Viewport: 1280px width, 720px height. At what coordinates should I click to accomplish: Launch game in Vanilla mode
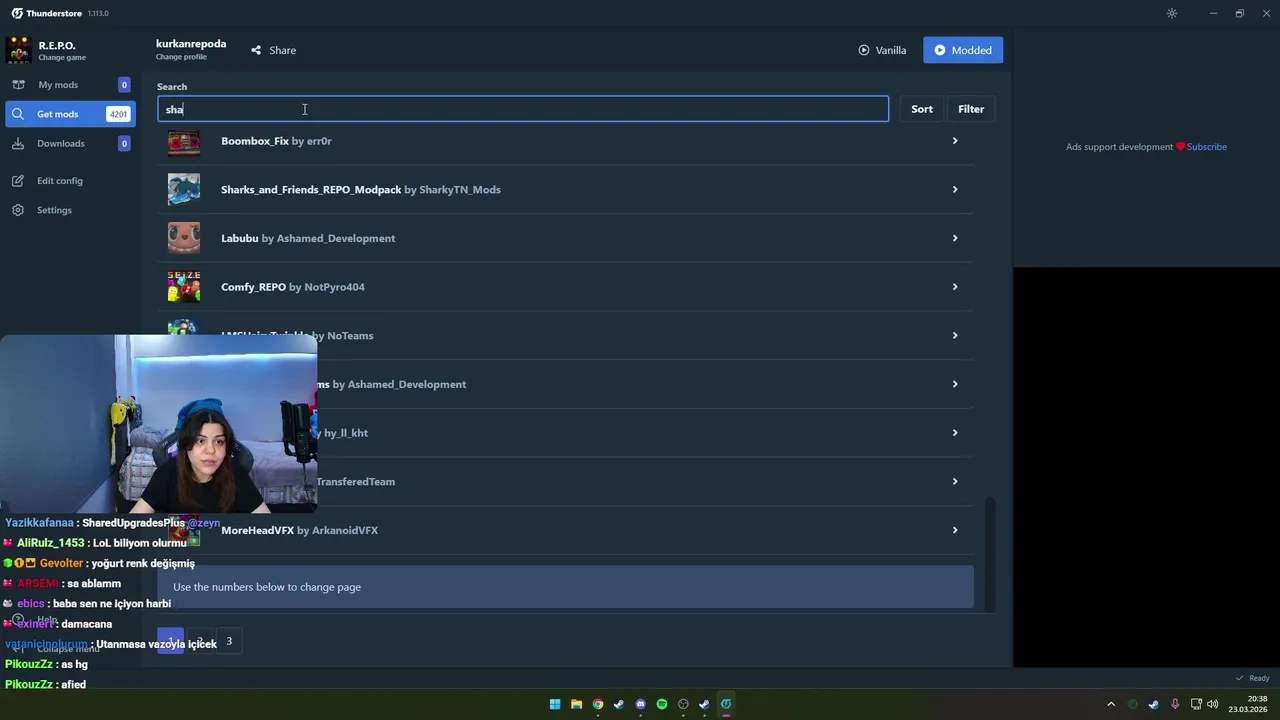click(882, 50)
